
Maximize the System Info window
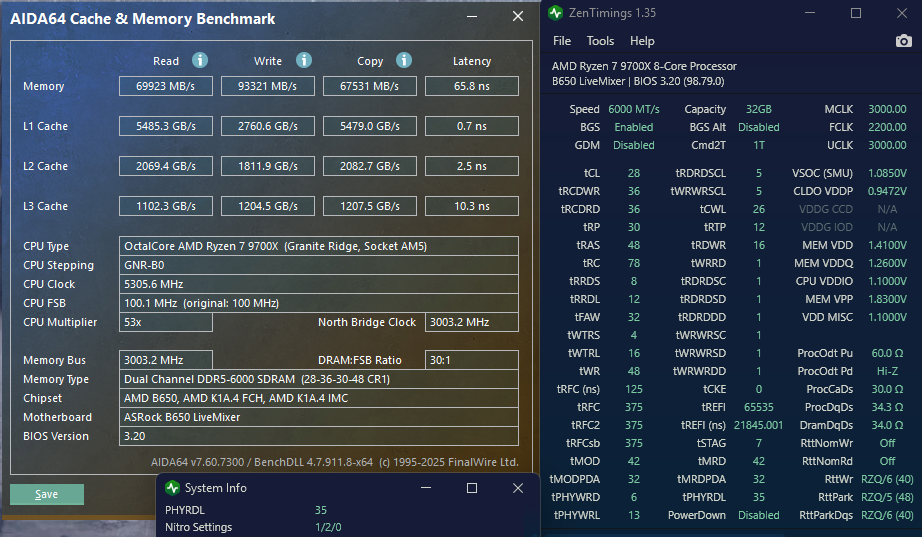point(472,488)
